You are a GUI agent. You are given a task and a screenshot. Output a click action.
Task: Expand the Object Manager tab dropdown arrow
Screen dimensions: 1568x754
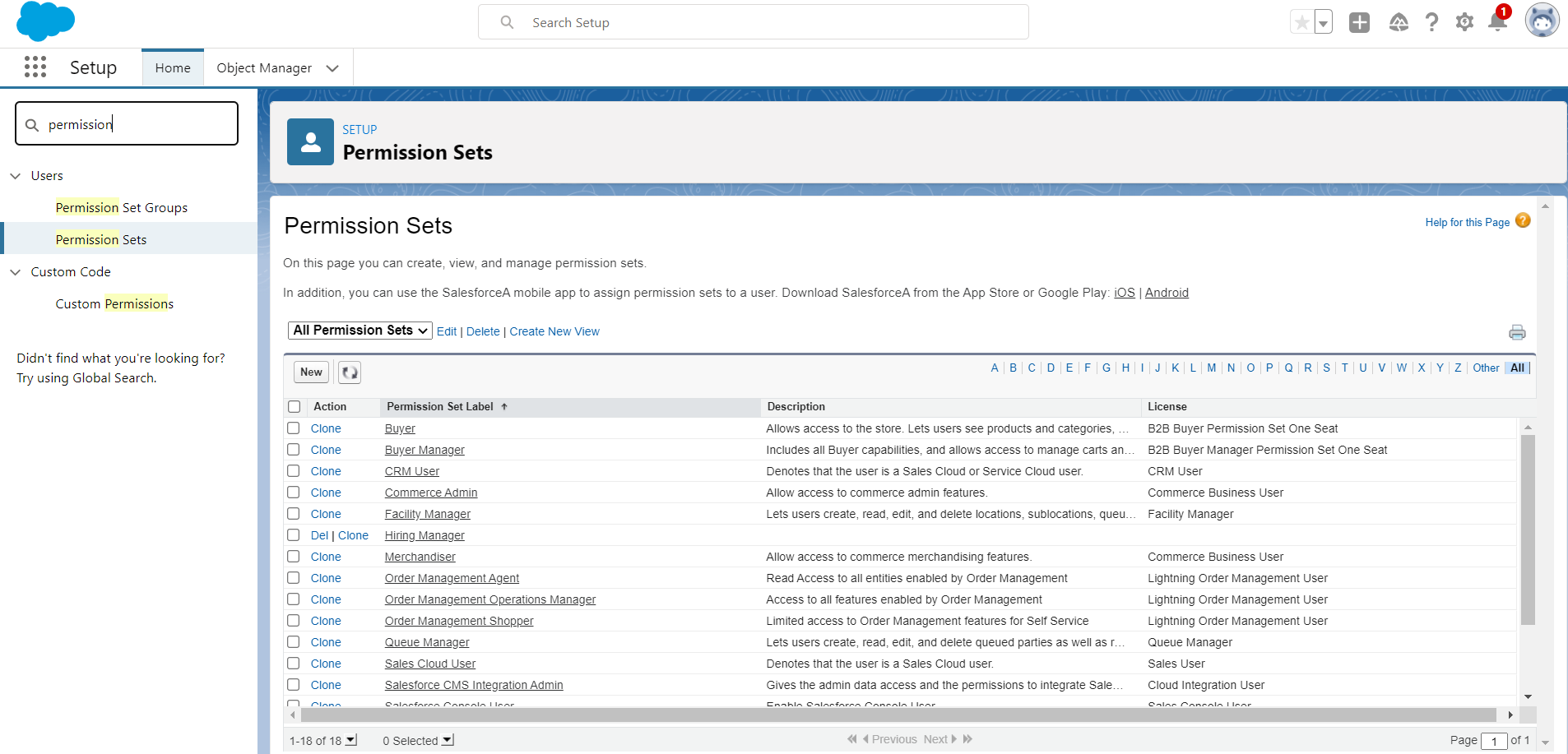pos(332,68)
